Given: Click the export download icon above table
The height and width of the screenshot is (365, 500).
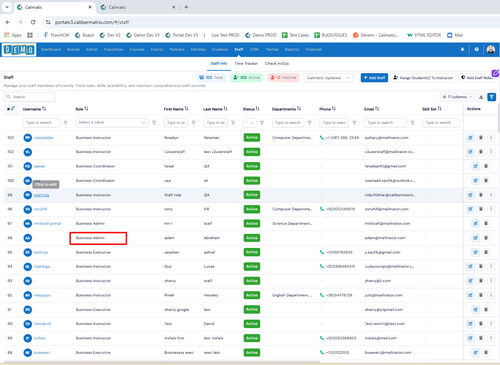Looking at the screenshot, I should [481, 97].
